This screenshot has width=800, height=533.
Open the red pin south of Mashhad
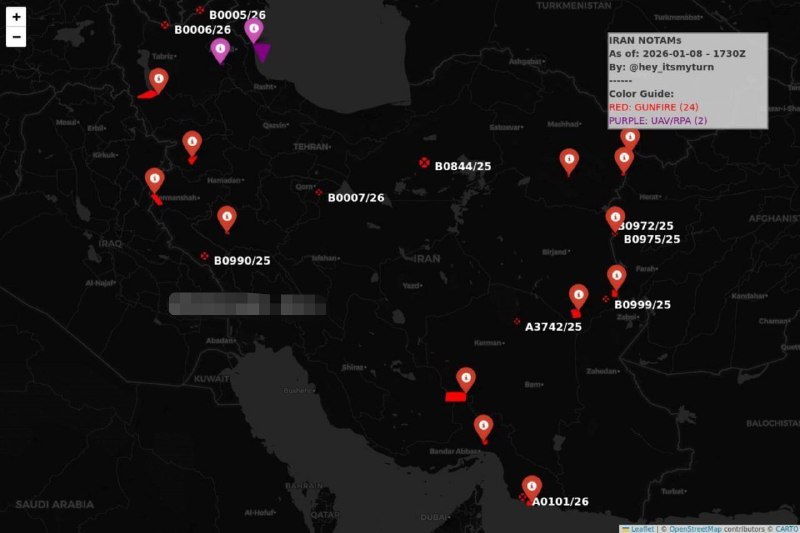click(x=569, y=161)
